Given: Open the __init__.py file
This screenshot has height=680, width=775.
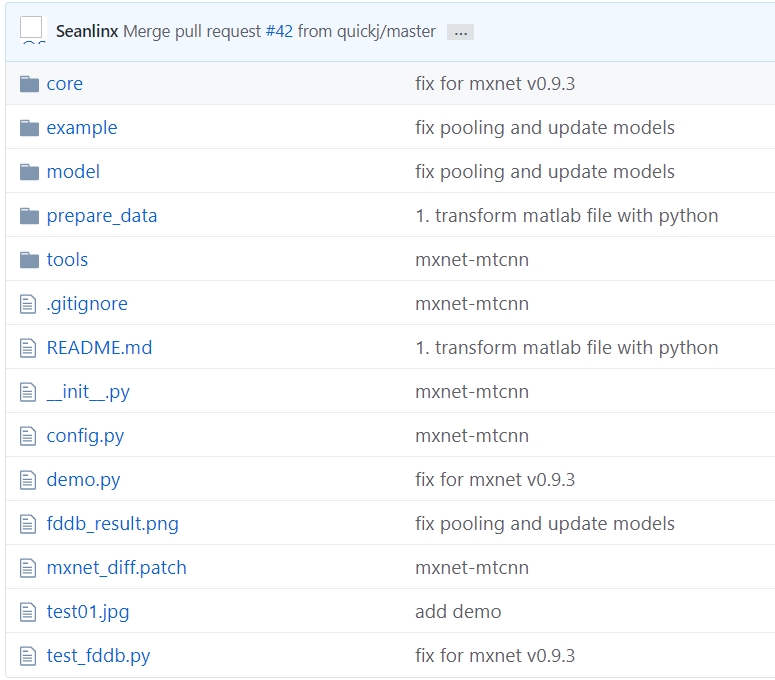Looking at the screenshot, I should 88,392.
